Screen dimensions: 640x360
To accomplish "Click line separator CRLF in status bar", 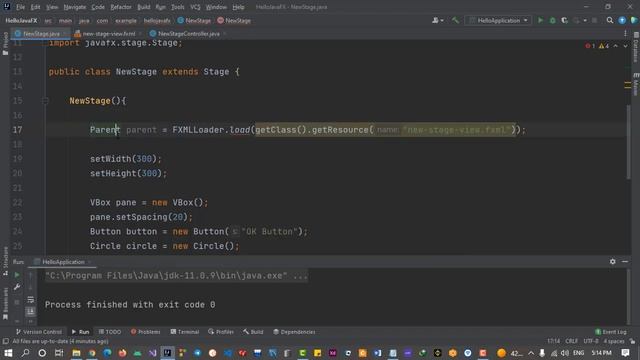I will [x=571, y=341].
